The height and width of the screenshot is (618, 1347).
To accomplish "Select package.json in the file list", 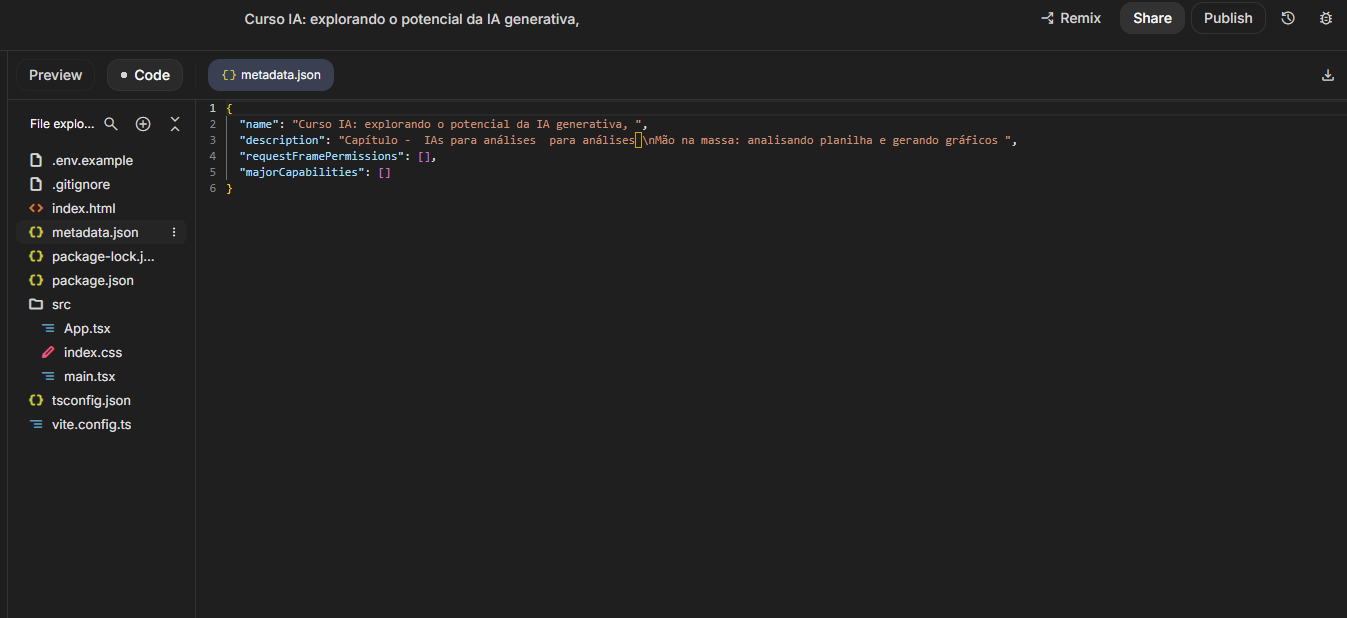I will pos(92,280).
